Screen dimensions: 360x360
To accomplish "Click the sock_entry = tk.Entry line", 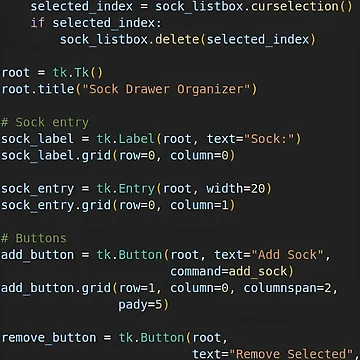I will click(x=137, y=189).
